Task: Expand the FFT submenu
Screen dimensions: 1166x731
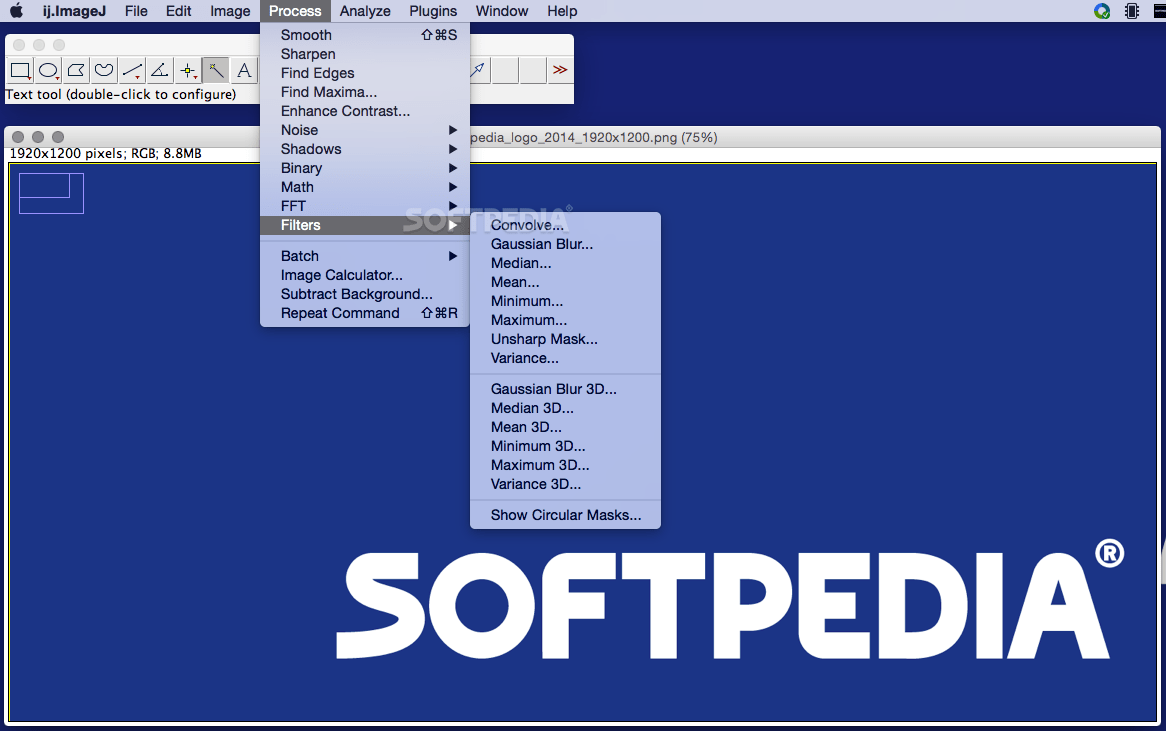Action: click(365, 206)
